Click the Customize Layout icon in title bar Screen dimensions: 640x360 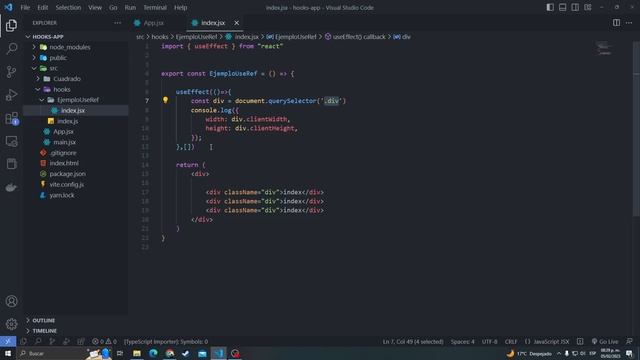(x=588, y=7)
